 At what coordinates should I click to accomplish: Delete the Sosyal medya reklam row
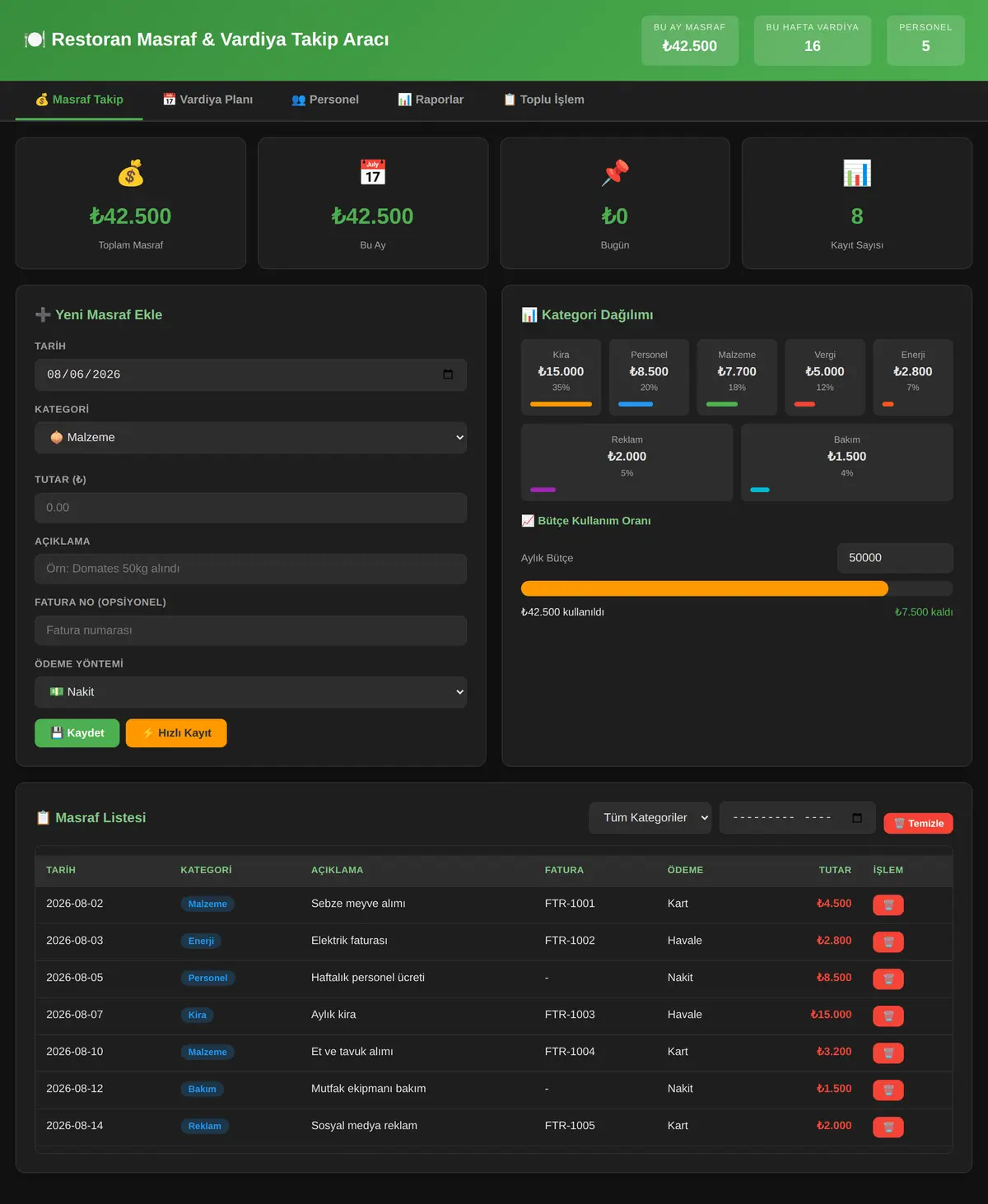(x=888, y=1127)
